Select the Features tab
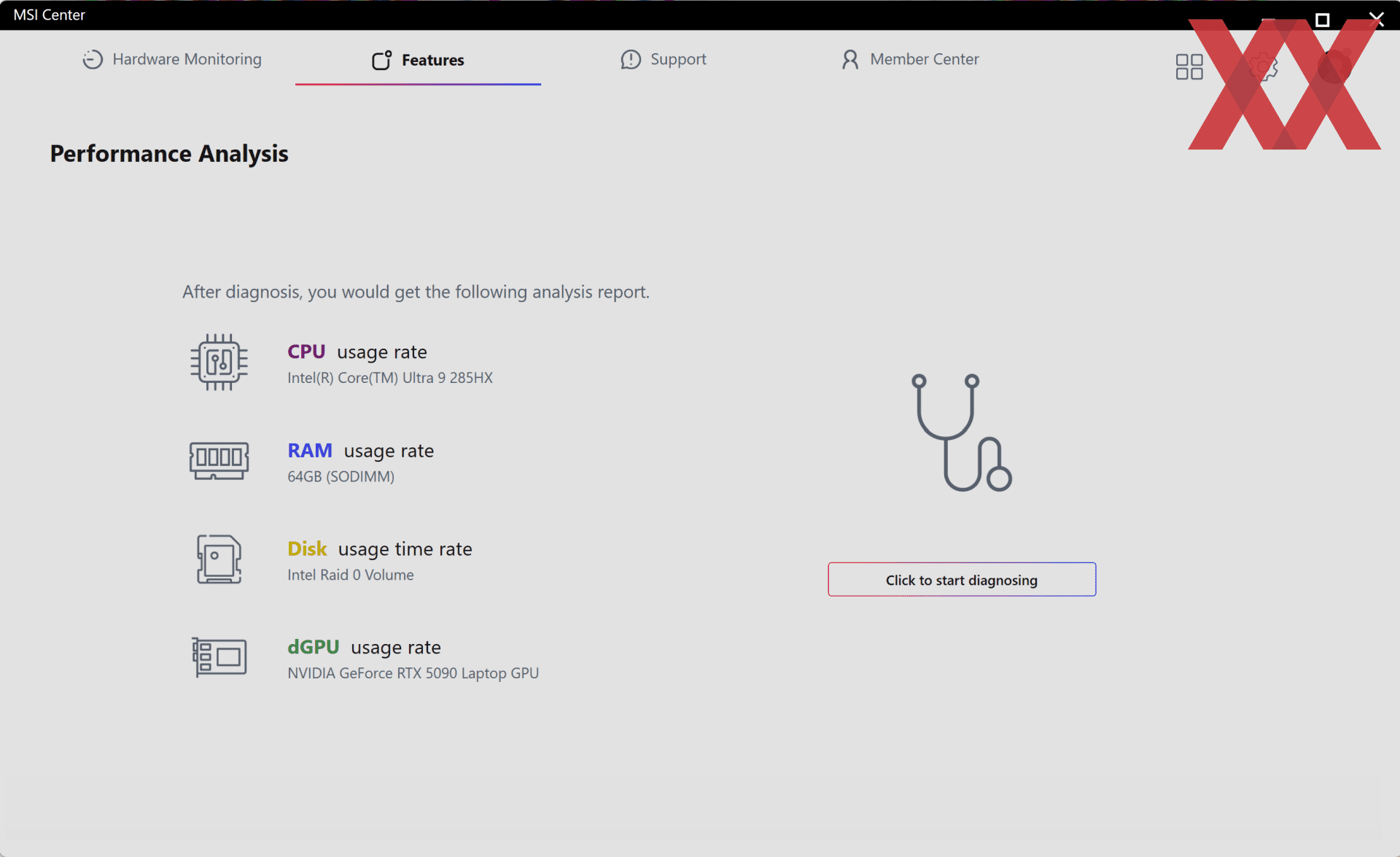 tap(418, 60)
